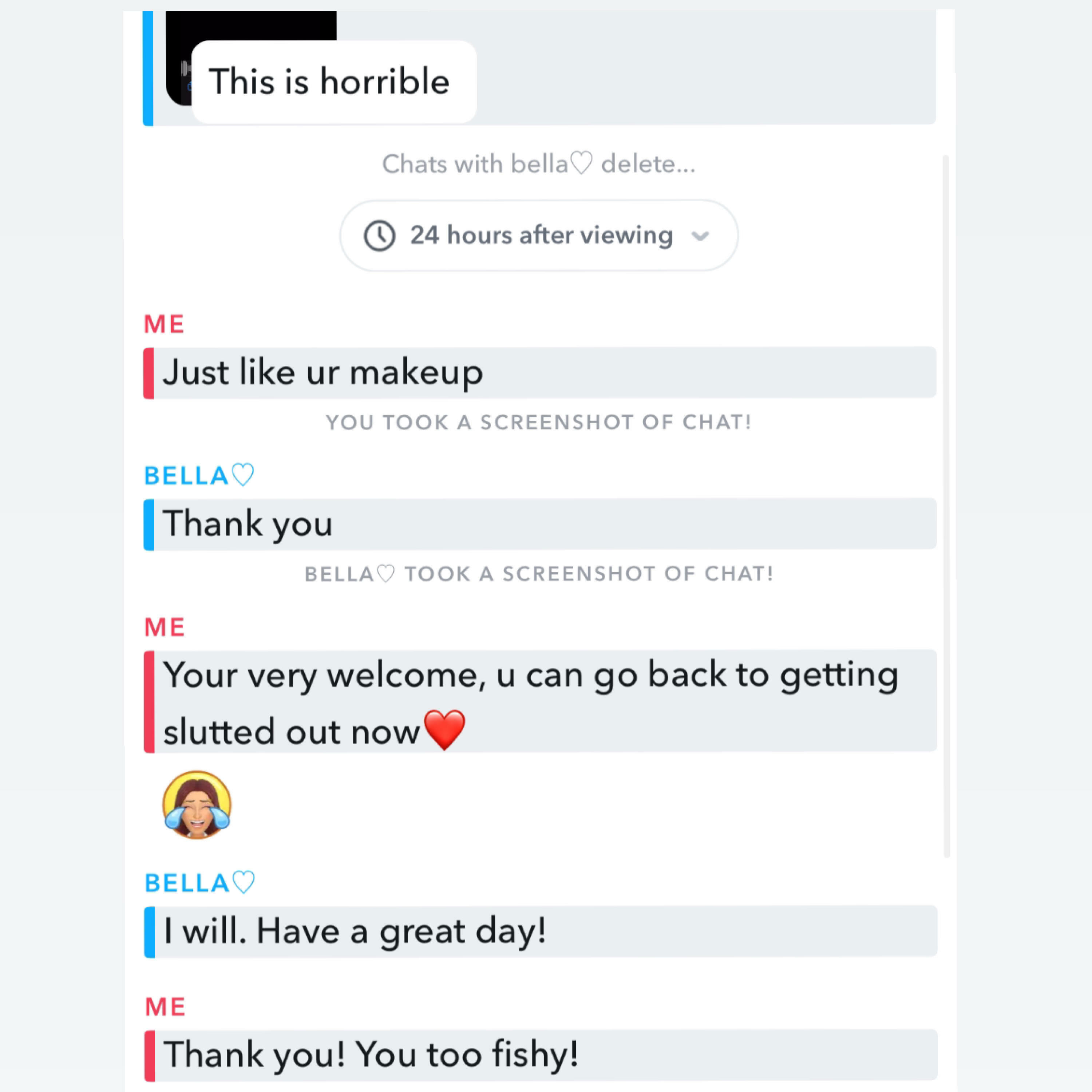Viewport: 1092px width, 1092px height.
Task: Select the Just like ur makeup message
Action: [x=540, y=372]
